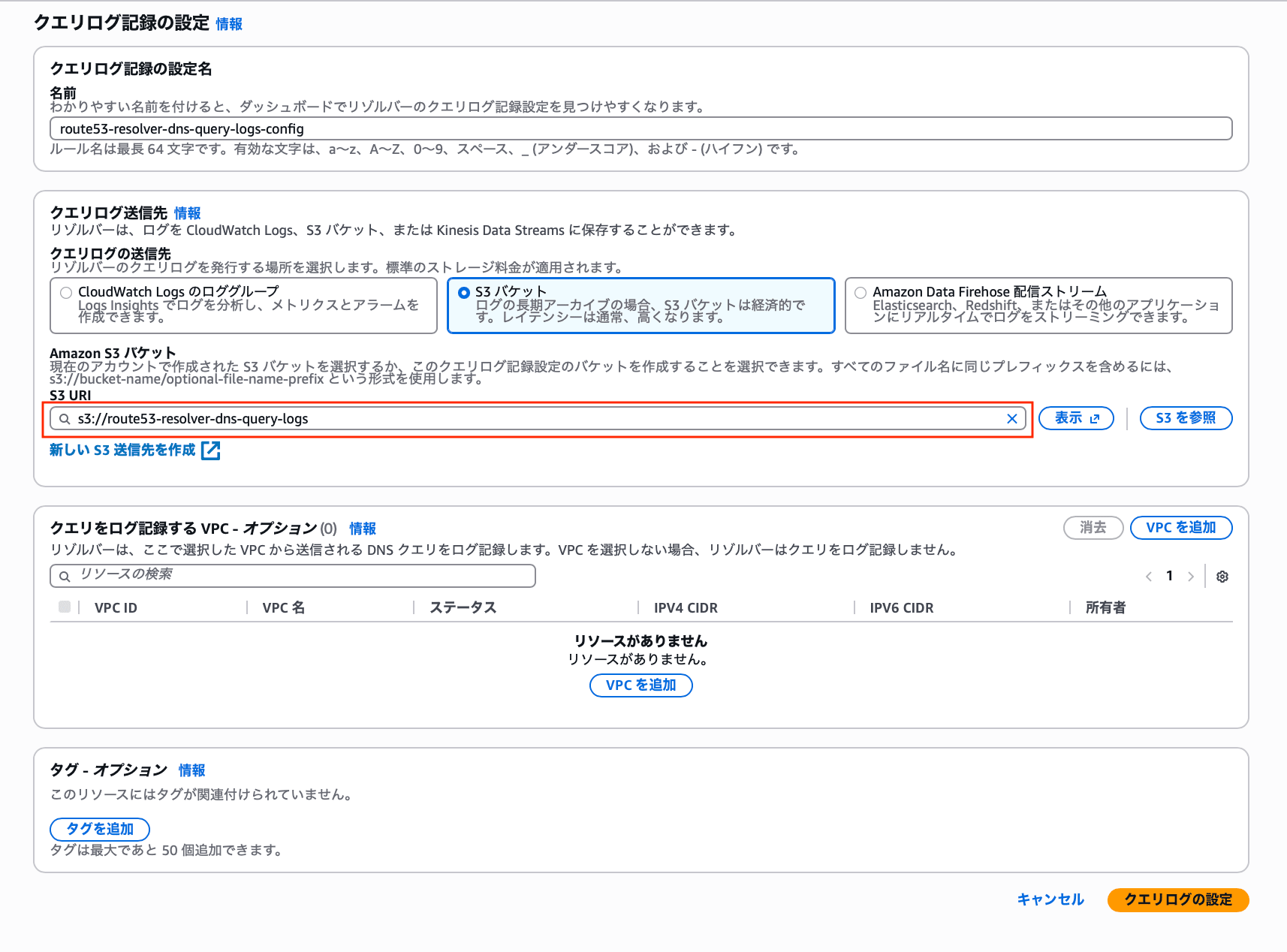Click the 消去 button in VPC section
This screenshot has height=952, width=1287.
coord(1093,528)
